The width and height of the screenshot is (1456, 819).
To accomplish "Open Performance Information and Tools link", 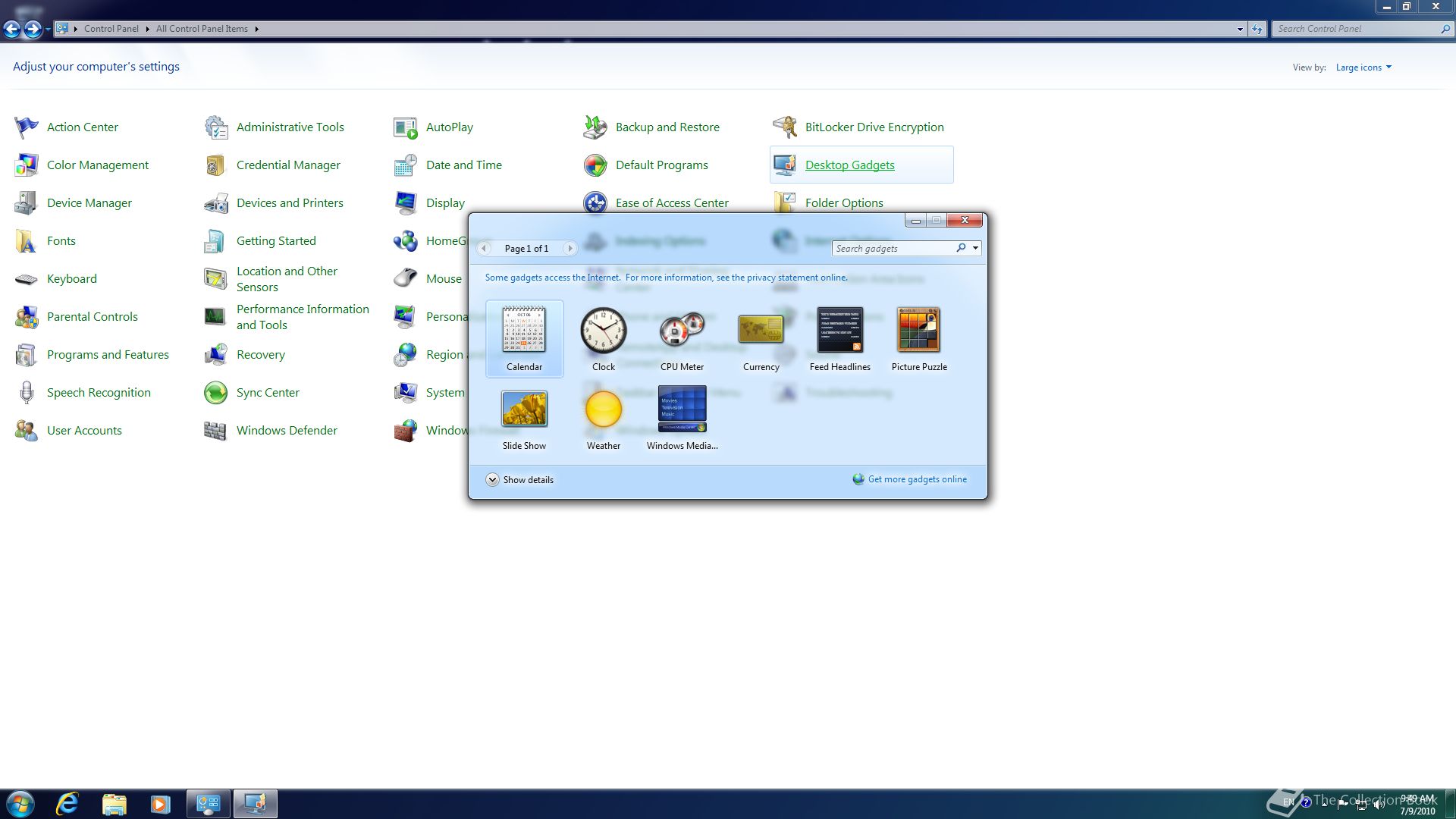I will (303, 317).
